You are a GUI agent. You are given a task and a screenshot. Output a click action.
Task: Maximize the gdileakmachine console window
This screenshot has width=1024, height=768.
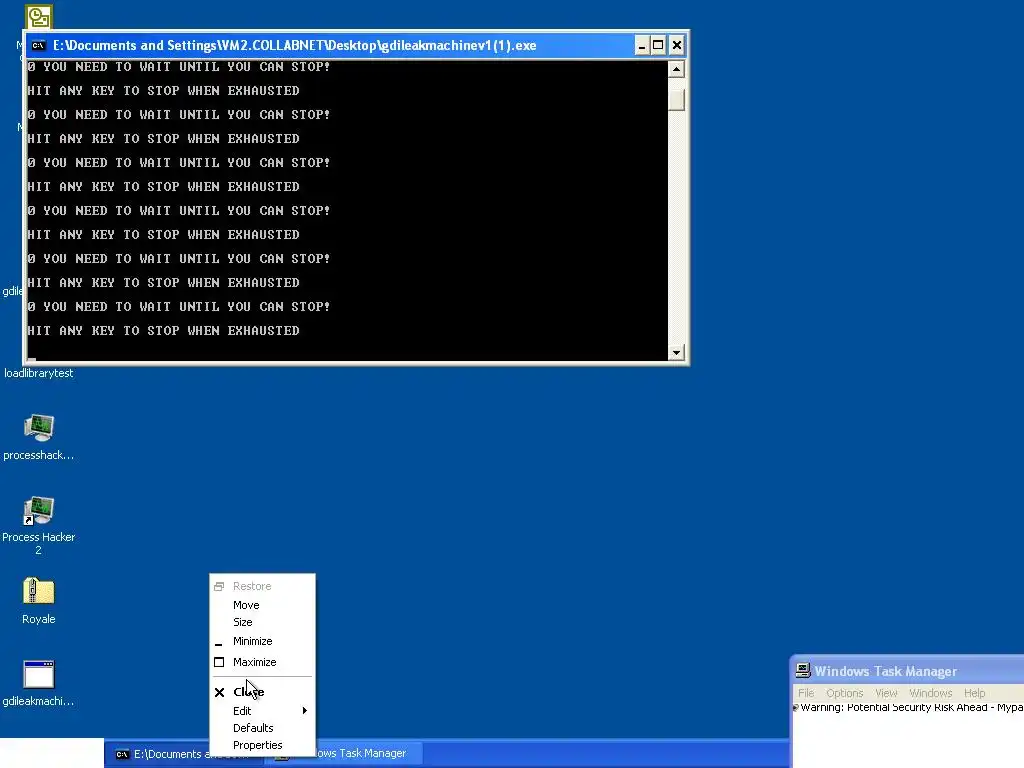coord(658,45)
